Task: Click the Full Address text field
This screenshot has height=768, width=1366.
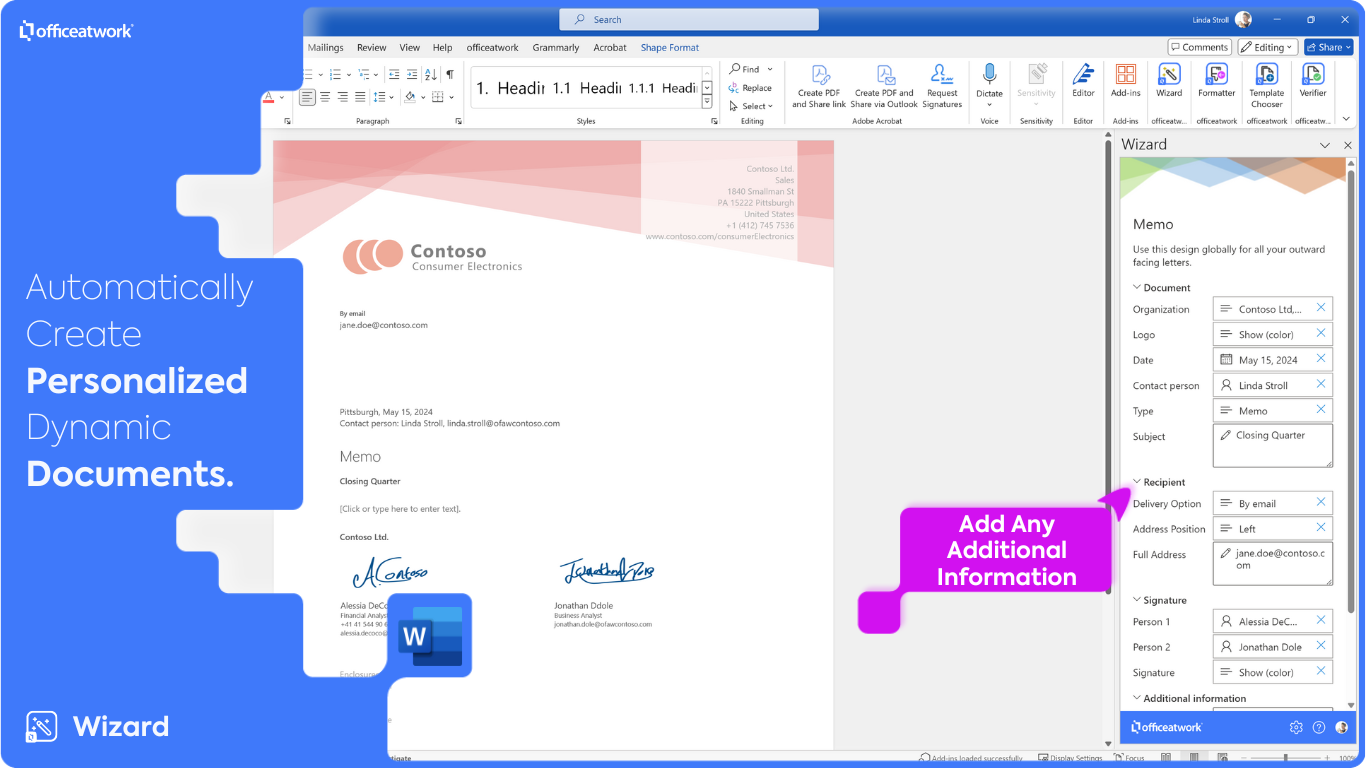Action: click(1272, 563)
